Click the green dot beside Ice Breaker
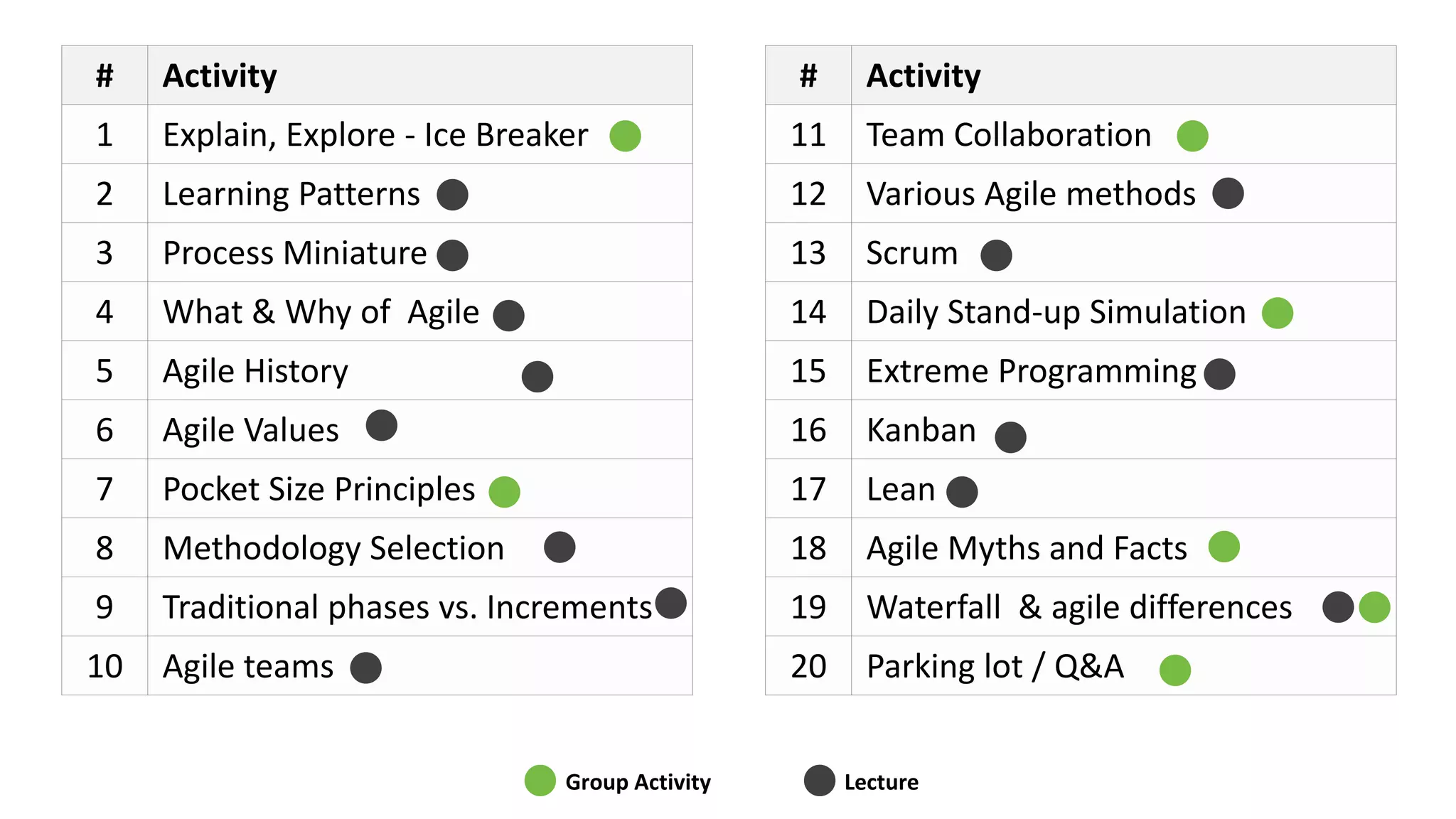The width and height of the screenshot is (1456, 819). (625, 136)
